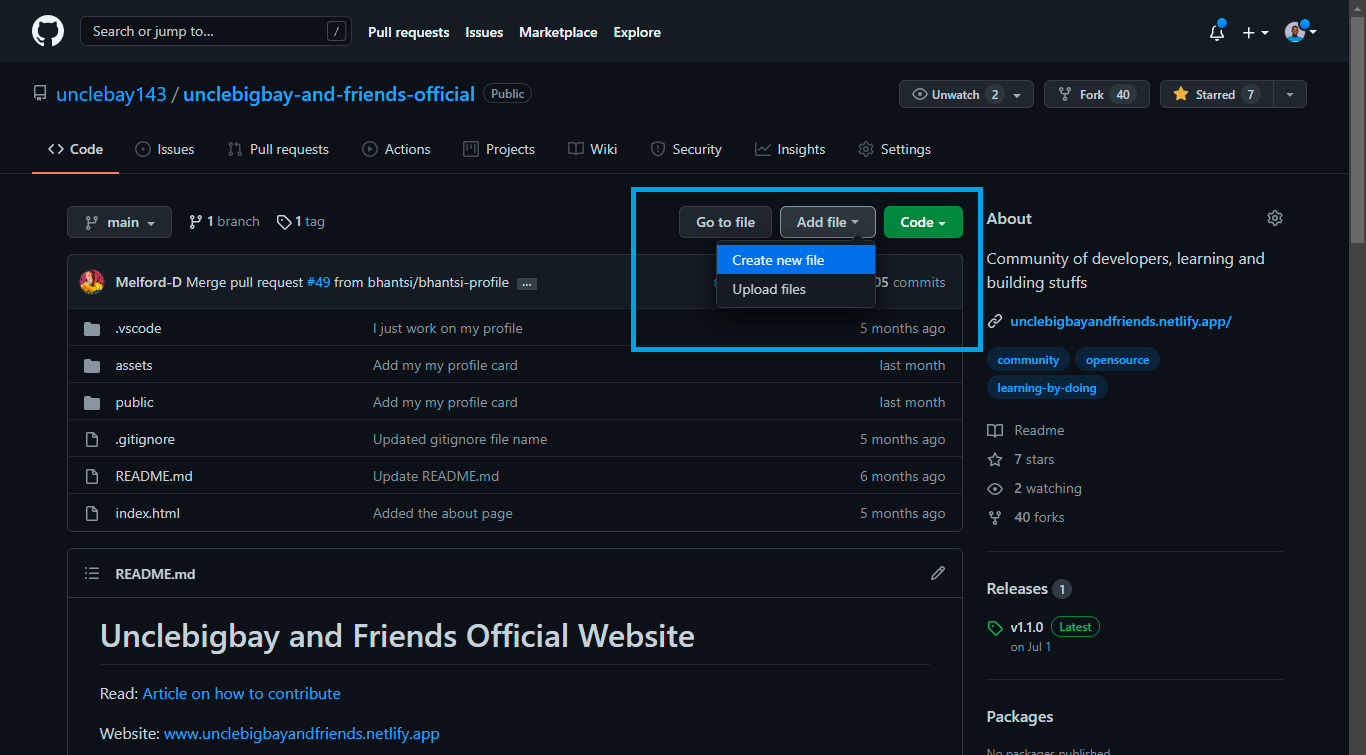The height and width of the screenshot is (755, 1366).
Task: View the 40 forks list
Action: click(1026, 517)
